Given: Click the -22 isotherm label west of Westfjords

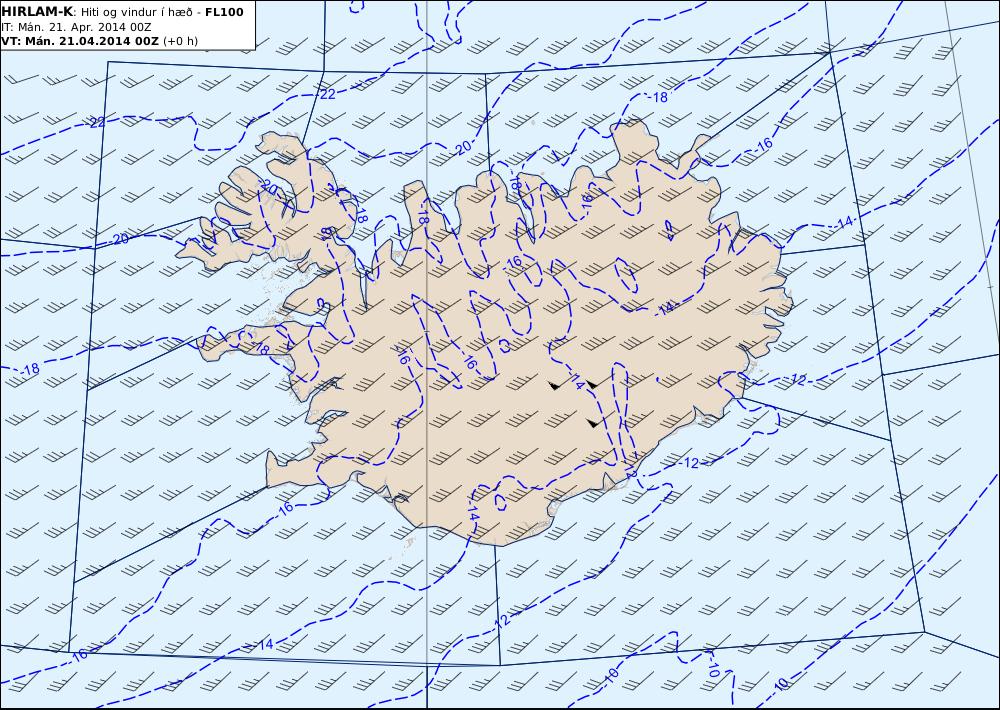Looking at the screenshot, I should coord(97,122).
